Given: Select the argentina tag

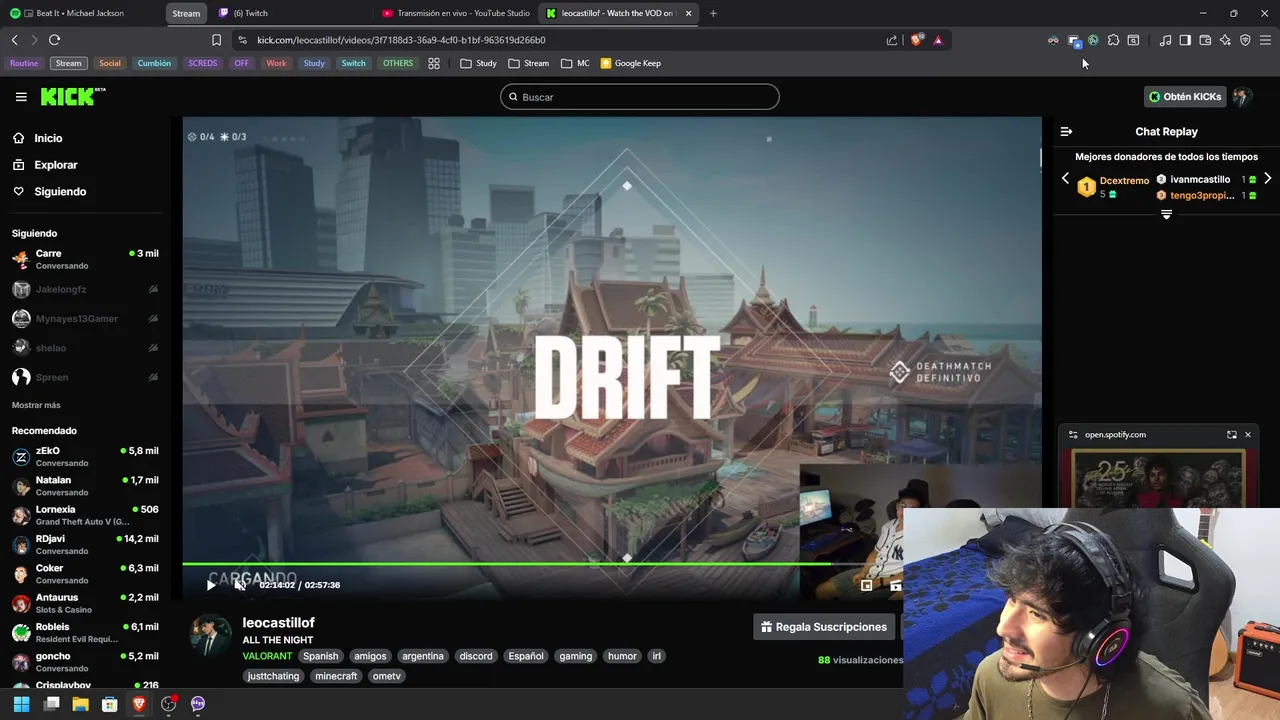Looking at the screenshot, I should [x=423, y=656].
